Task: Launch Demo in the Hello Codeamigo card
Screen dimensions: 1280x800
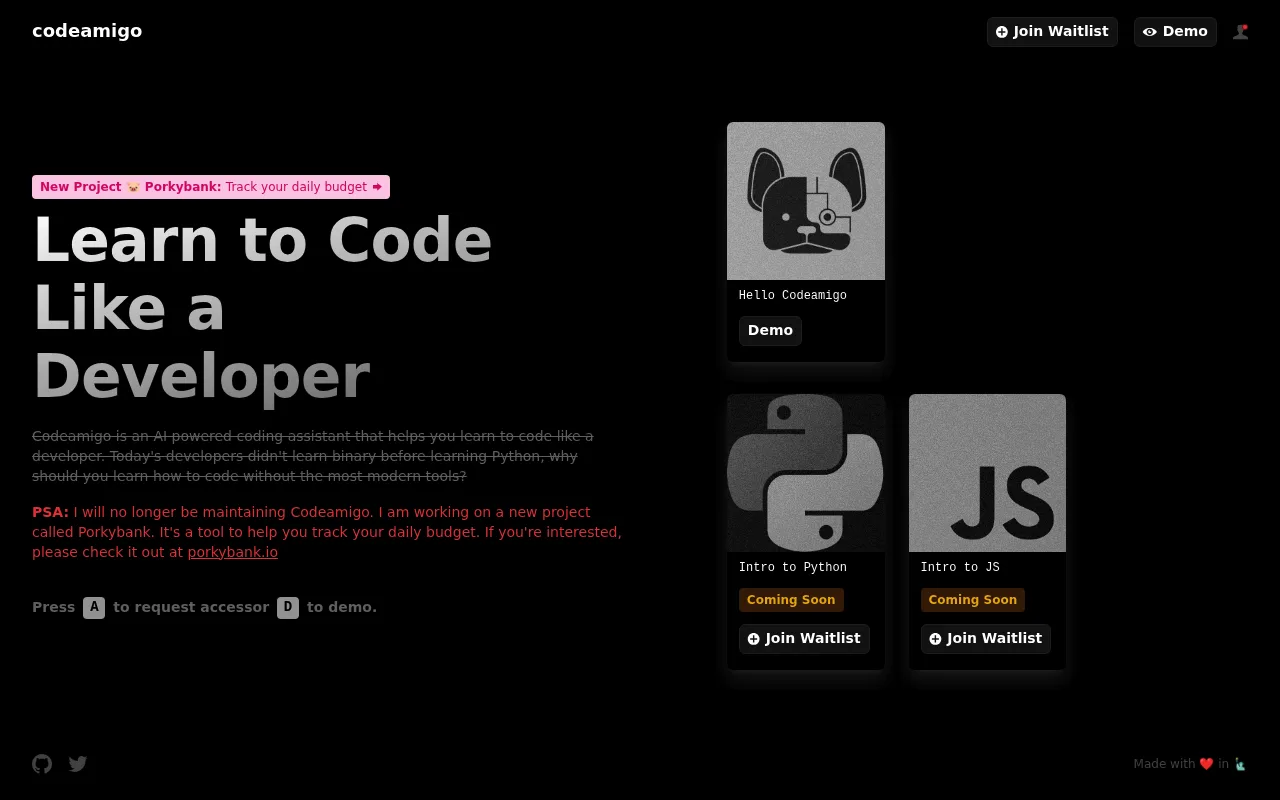Action: (770, 331)
